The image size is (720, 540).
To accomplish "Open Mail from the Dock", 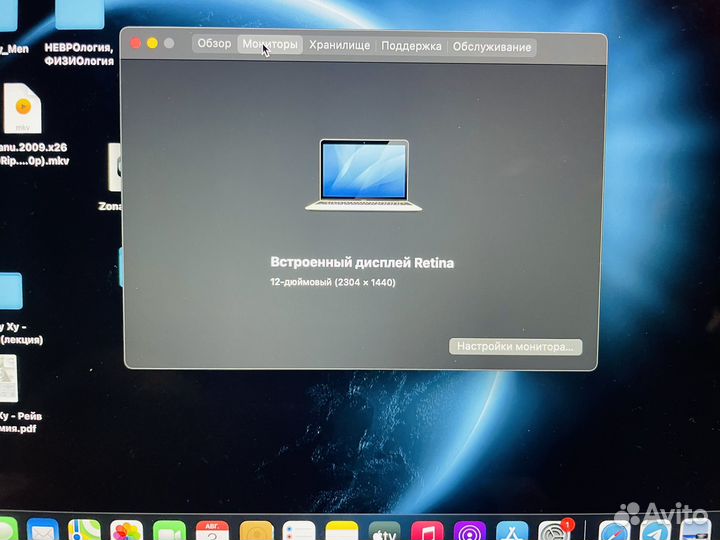I will [43, 531].
